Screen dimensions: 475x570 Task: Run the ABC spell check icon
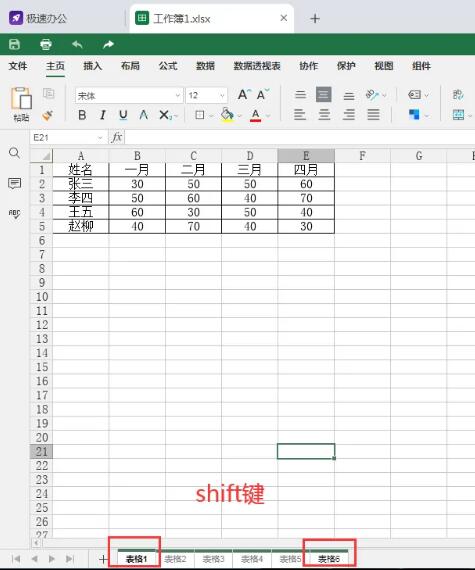tap(15, 214)
